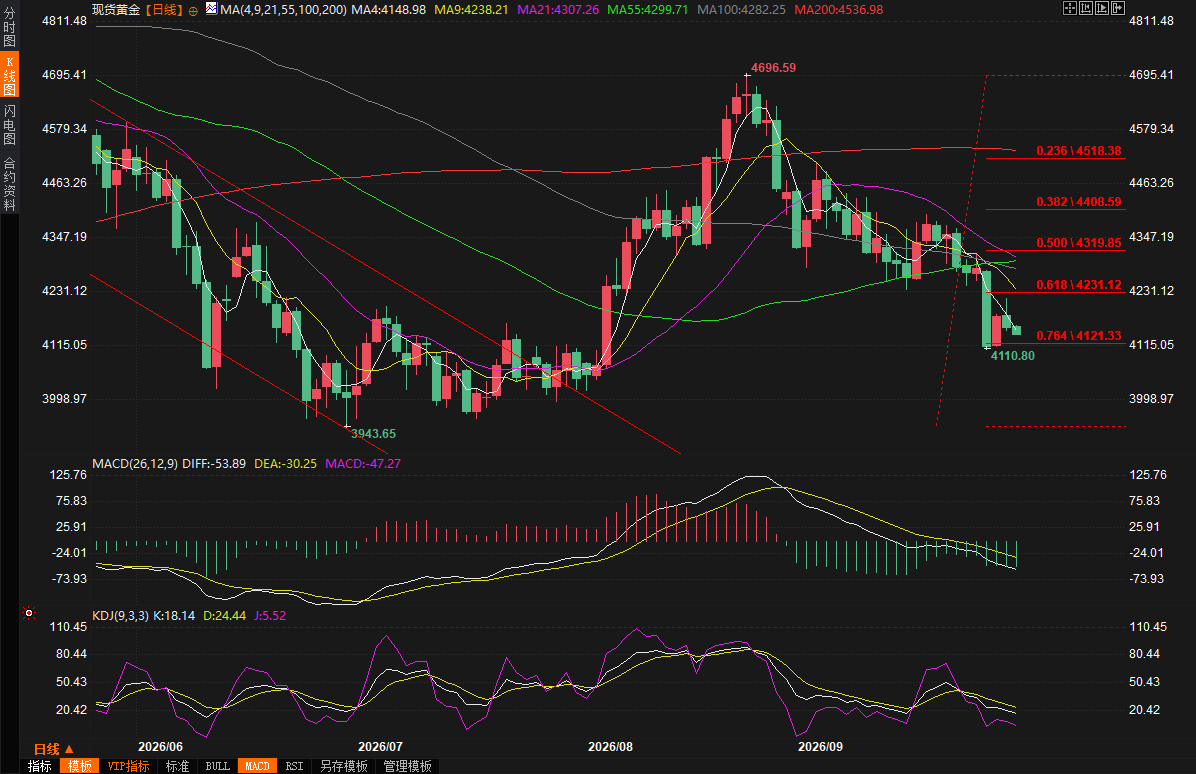This screenshot has height=774, width=1196.
Task: Enable the RSI indicator template
Action: click(x=294, y=766)
